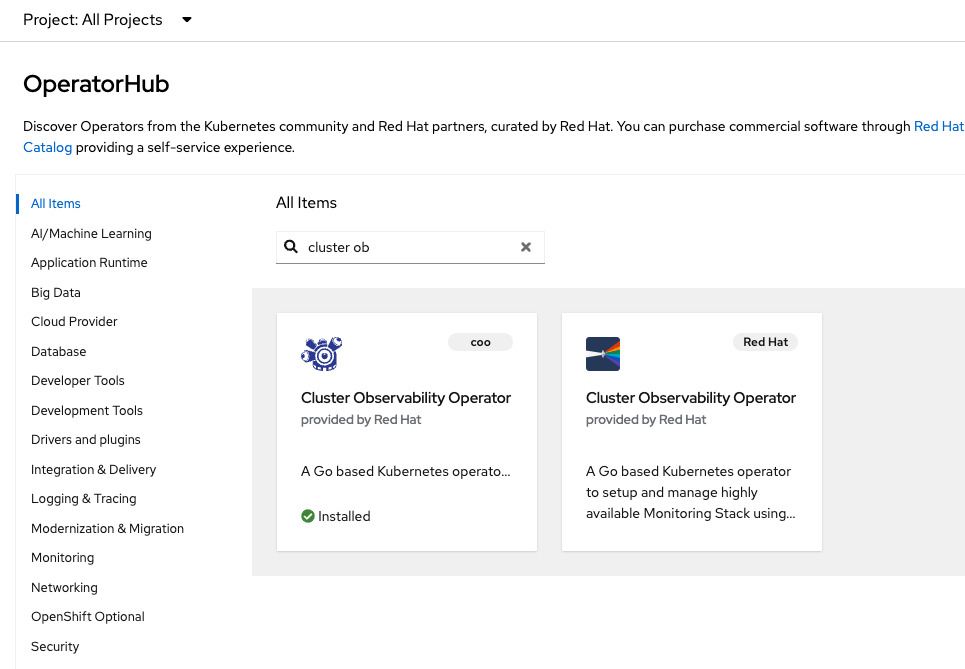Image resolution: width=965 pixels, height=669 pixels.
Task: Select the All Items category
Action: tap(56, 204)
